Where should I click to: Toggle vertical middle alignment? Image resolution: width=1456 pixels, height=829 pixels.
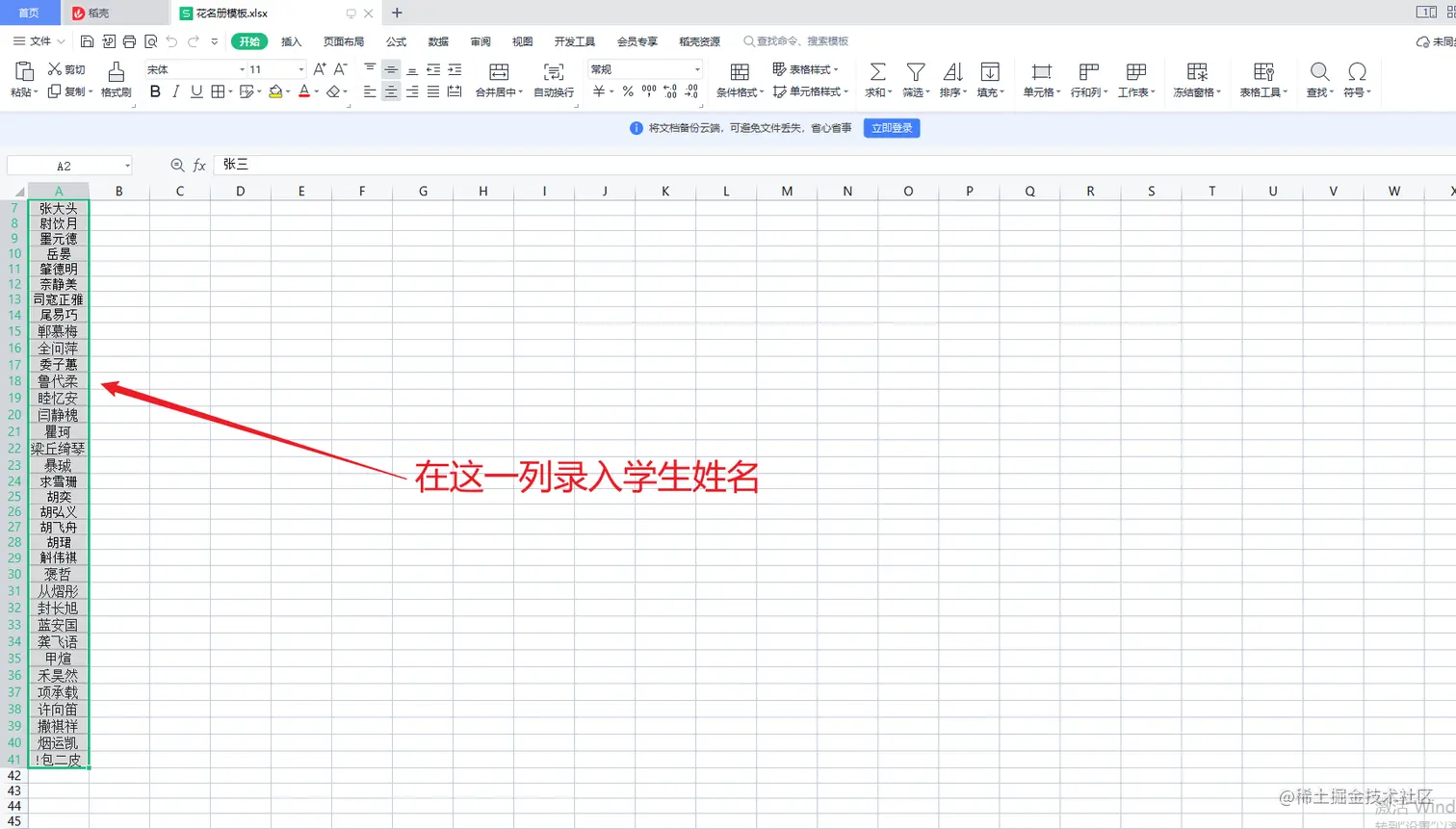(x=391, y=69)
